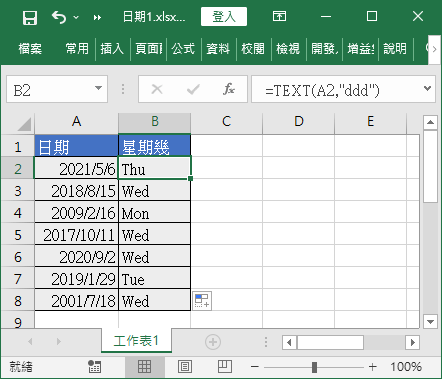Viewport: 442px width, 379px height.
Task: Switch to the 常用 Home tab
Action: 77,49
